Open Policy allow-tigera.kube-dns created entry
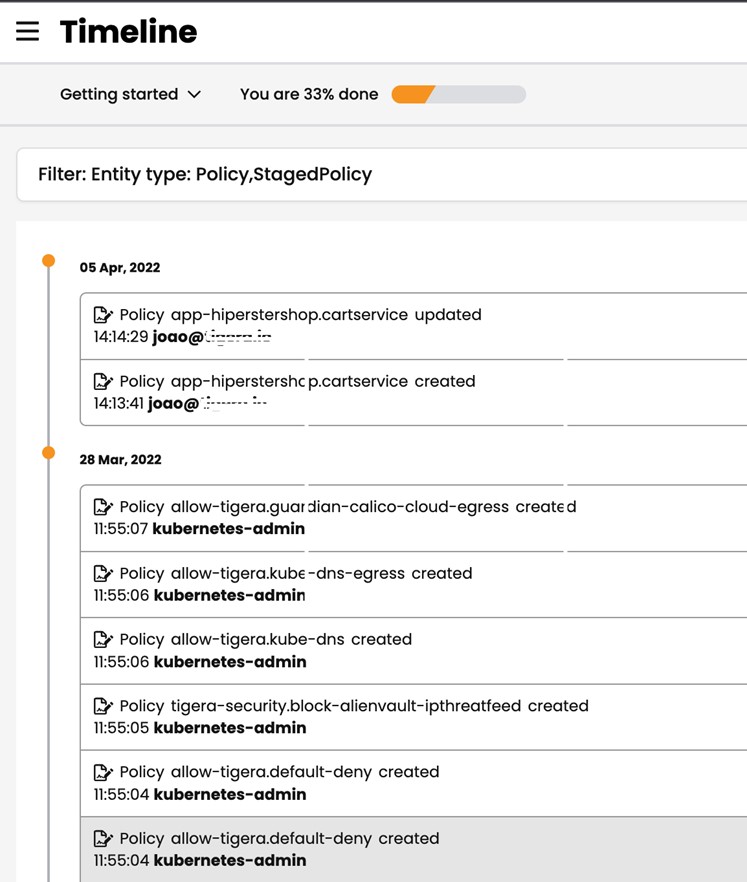The image size is (747, 882). pos(413,651)
